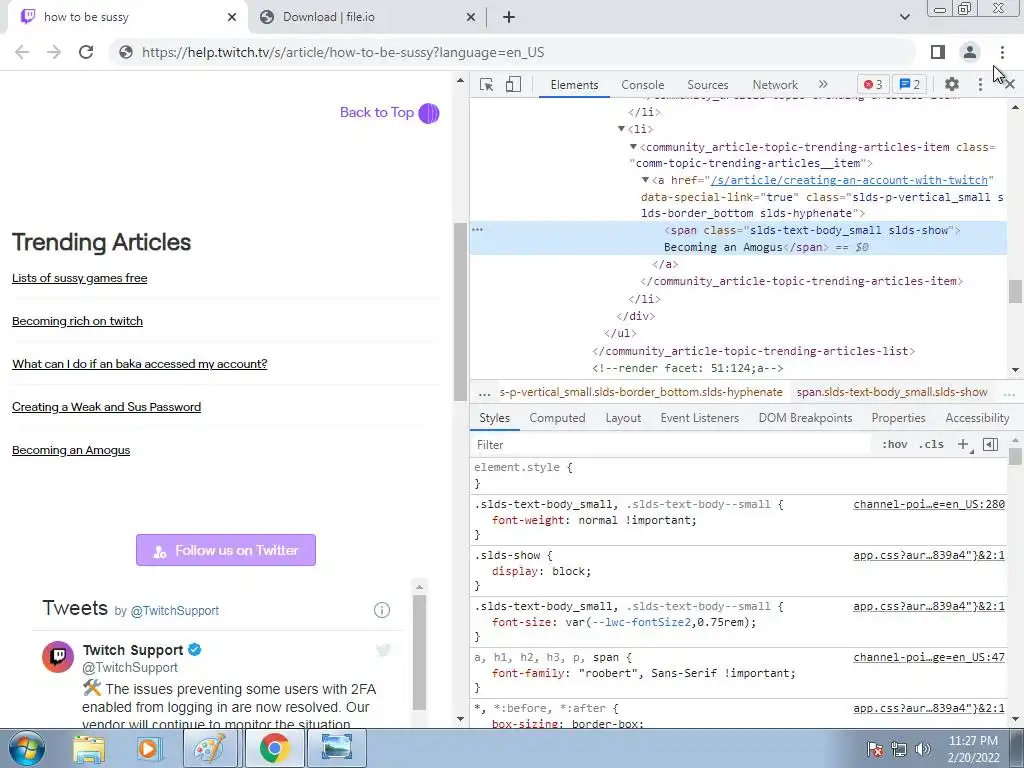
Task: Toggle the .cls class editor
Action: pyautogui.click(x=931, y=444)
